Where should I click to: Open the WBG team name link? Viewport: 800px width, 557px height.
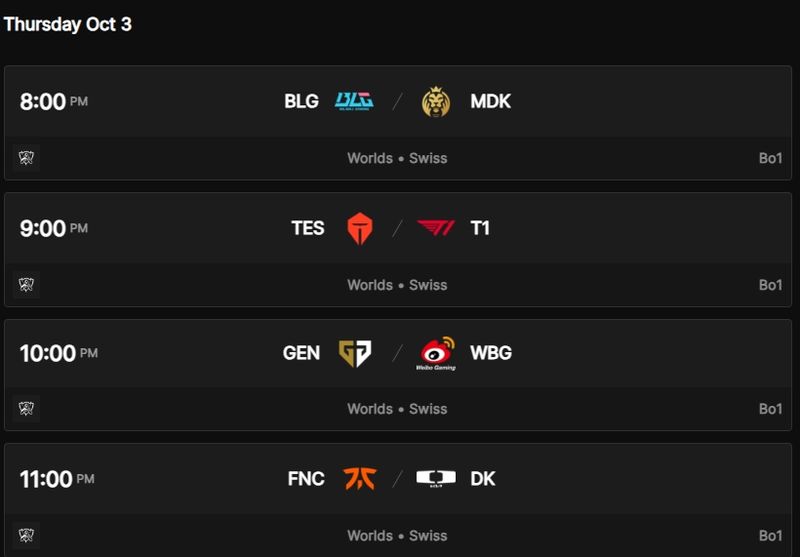(490, 353)
